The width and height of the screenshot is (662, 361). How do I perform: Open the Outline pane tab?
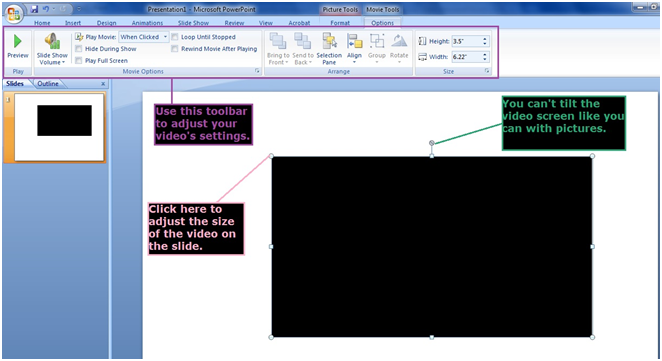pyautogui.click(x=48, y=84)
